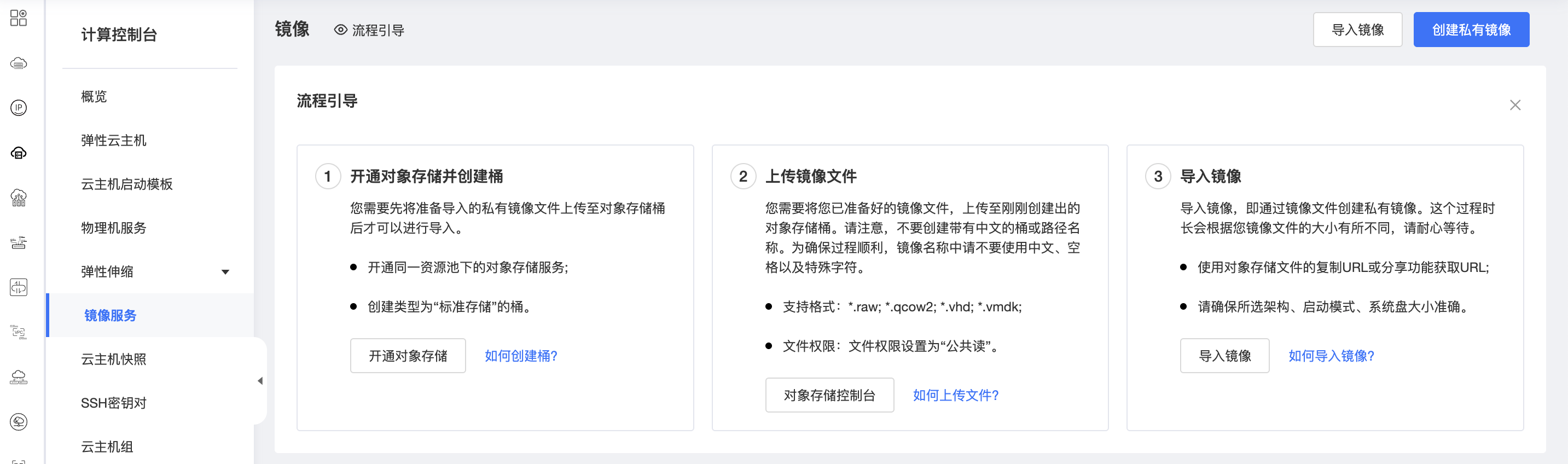
Task: Open the product grid menu icon
Action: (18, 18)
